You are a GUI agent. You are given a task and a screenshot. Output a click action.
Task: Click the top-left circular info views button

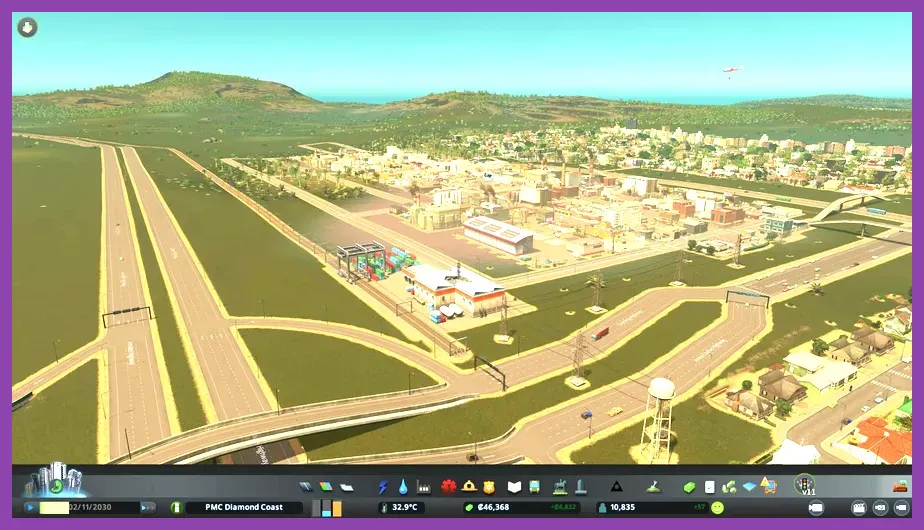[x=27, y=27]
